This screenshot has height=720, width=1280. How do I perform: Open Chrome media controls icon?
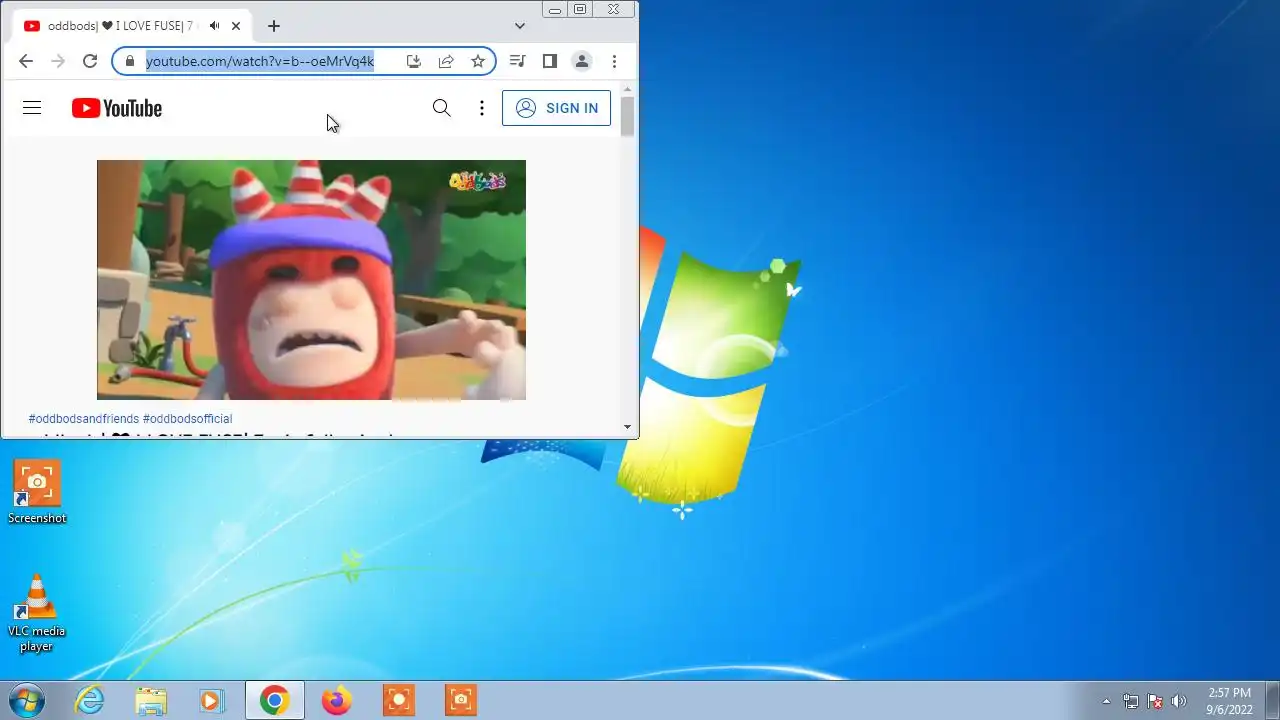tap(517, 61)
